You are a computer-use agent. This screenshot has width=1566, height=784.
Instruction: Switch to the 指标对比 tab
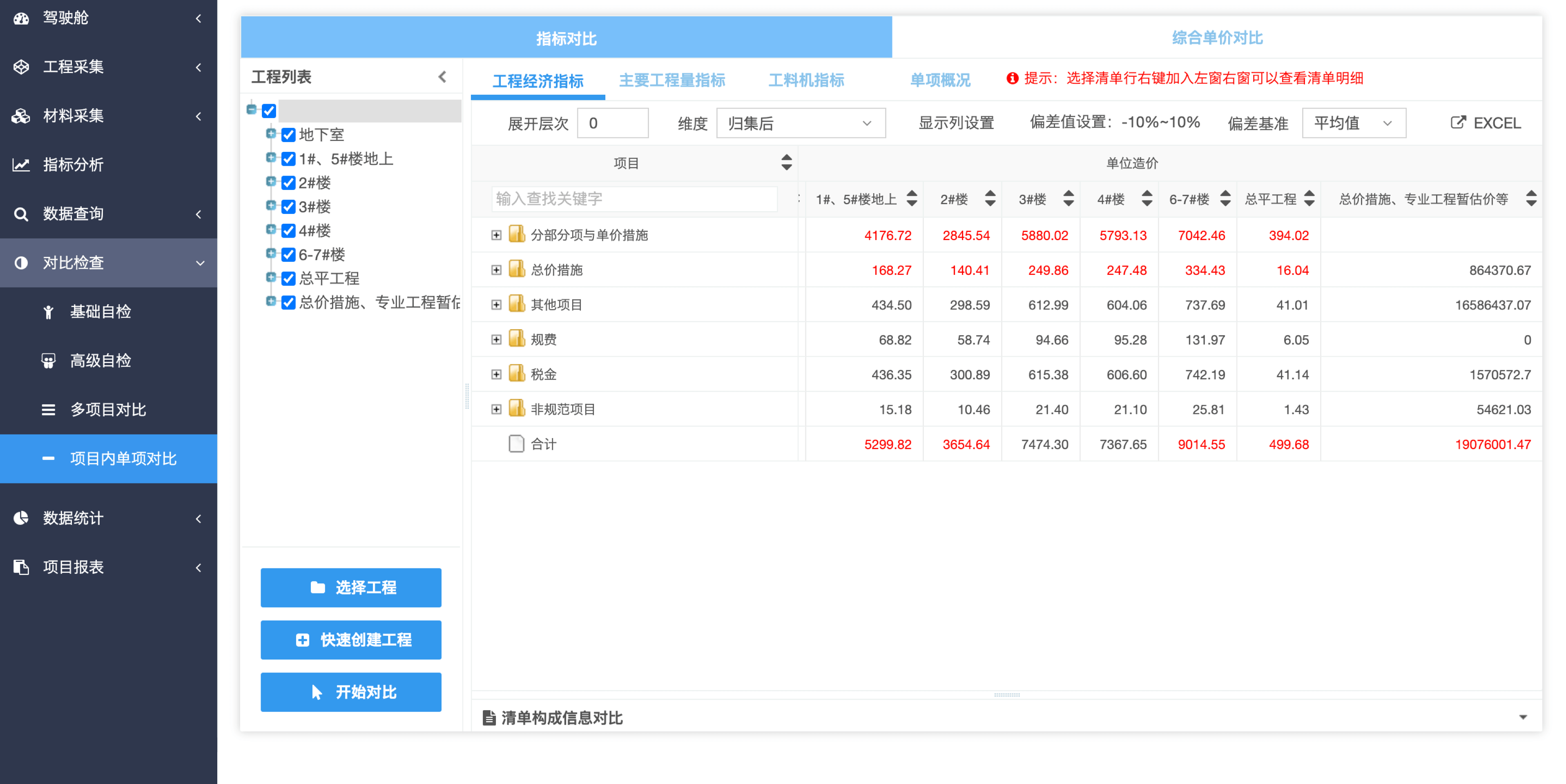[566, 38]
